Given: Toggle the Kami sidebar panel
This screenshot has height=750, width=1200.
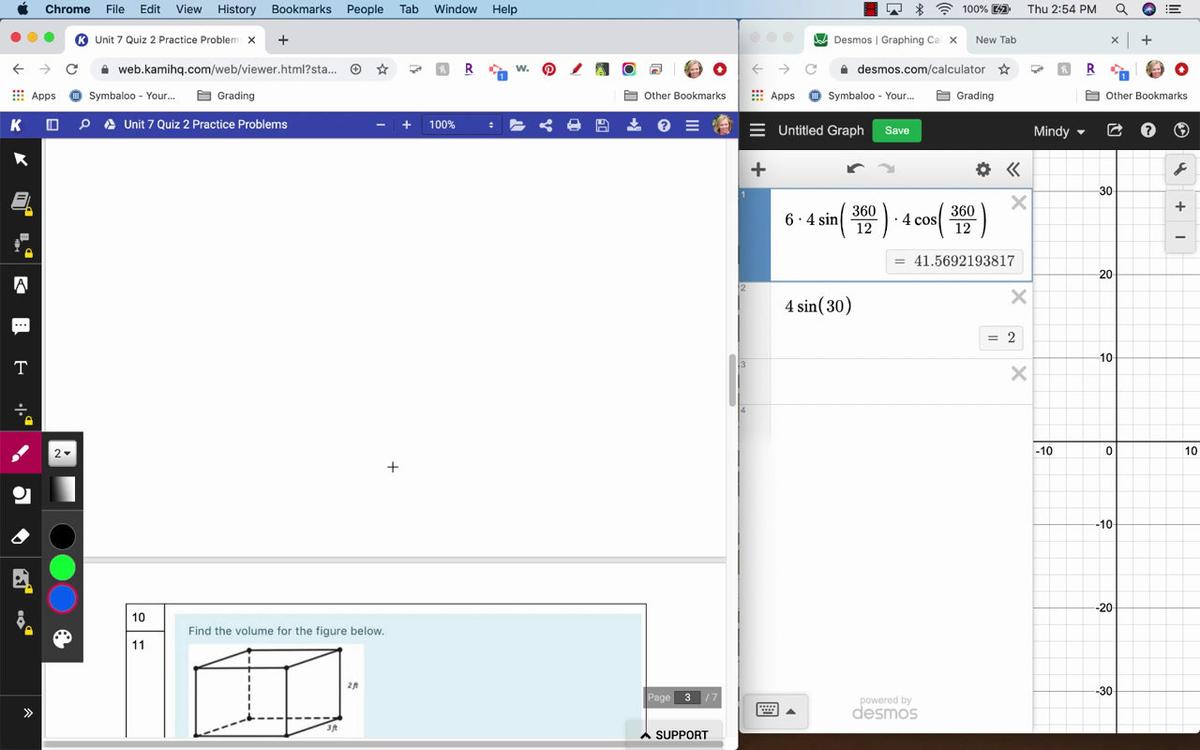Looking at the screenshot, I should coord(53,125).
